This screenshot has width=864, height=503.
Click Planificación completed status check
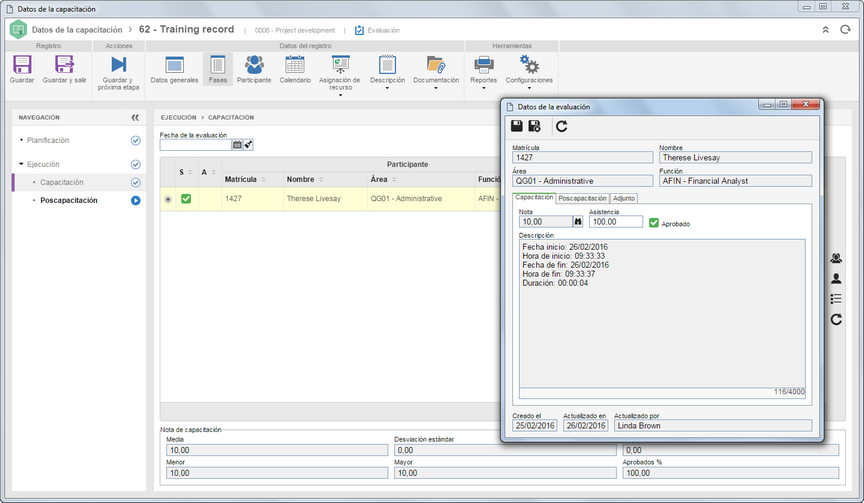pos(136,140)
